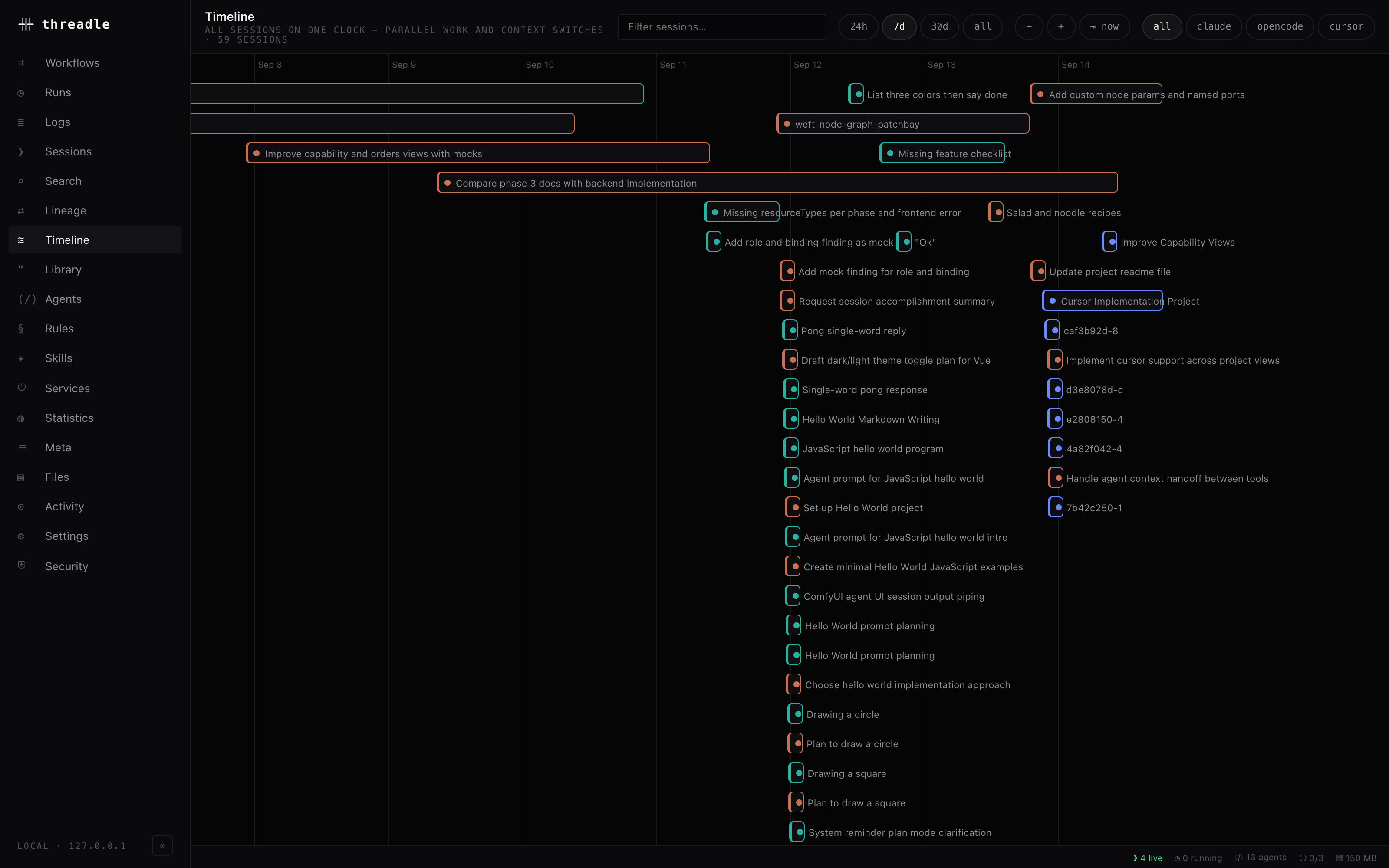This screenshot has width=1389, height=868.
Task: Click the Sep 12 date header
Action: [x=807, y=65]
